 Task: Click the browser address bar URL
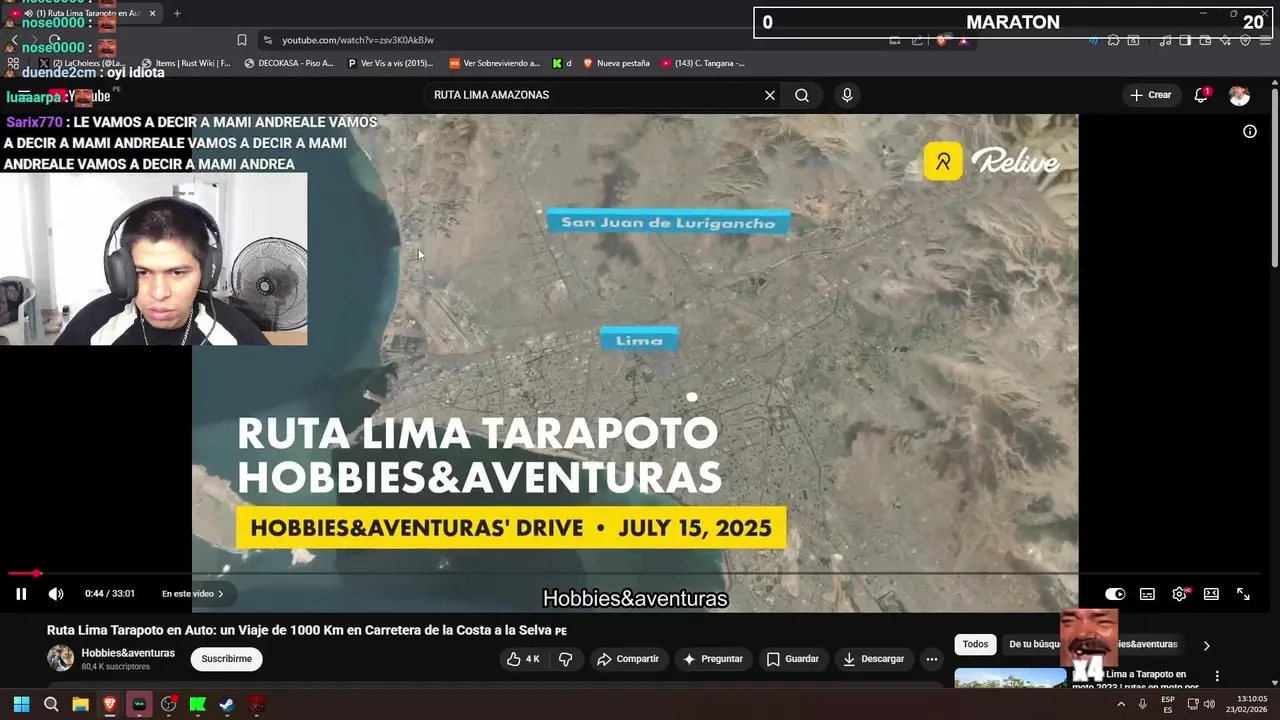coord(357,40)
